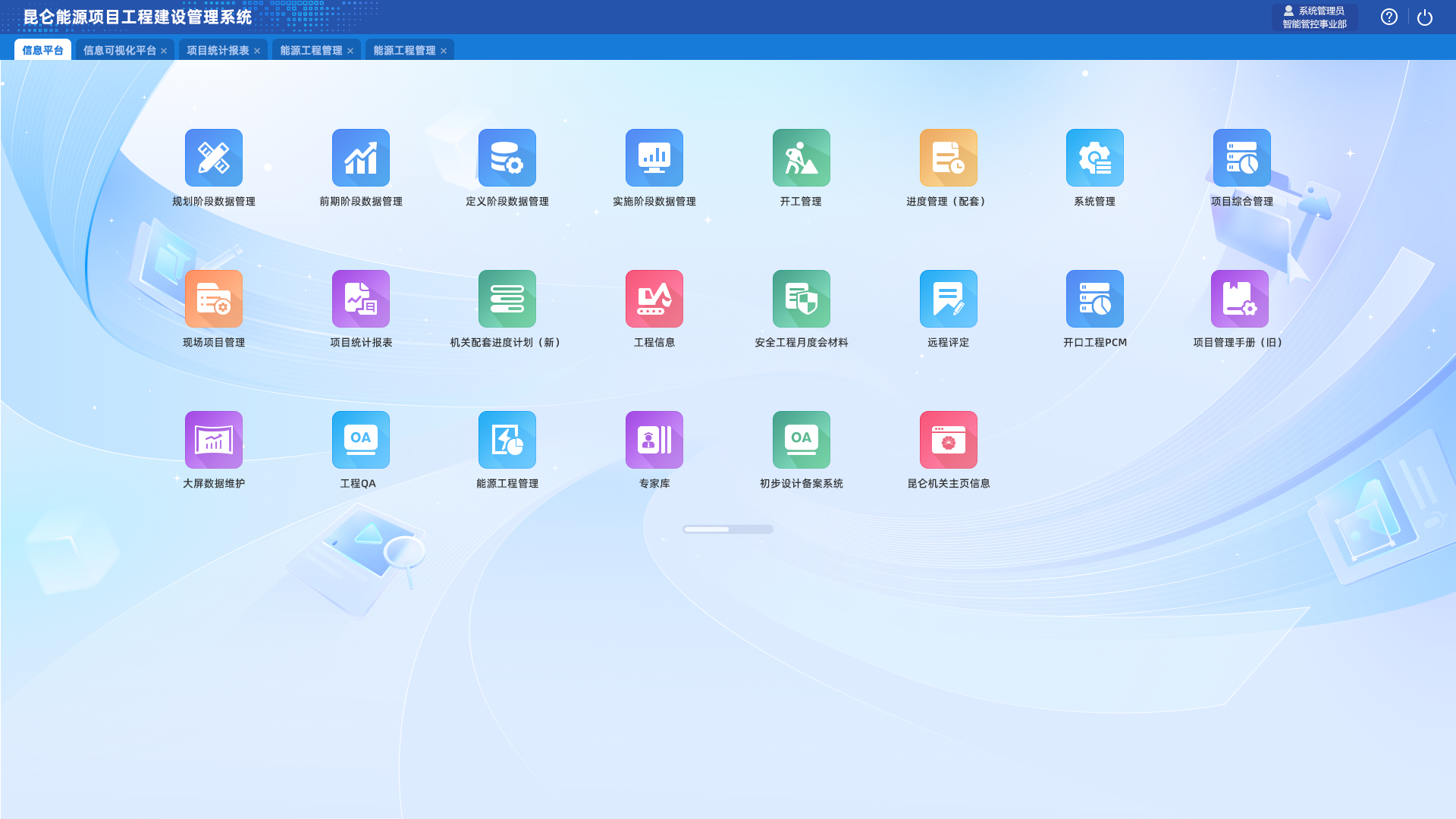Image resolution: width=1456 pixels, height=819 pixels.
Task: Open 开工管理 construction worker icon
Action: (x=801, y=158)
